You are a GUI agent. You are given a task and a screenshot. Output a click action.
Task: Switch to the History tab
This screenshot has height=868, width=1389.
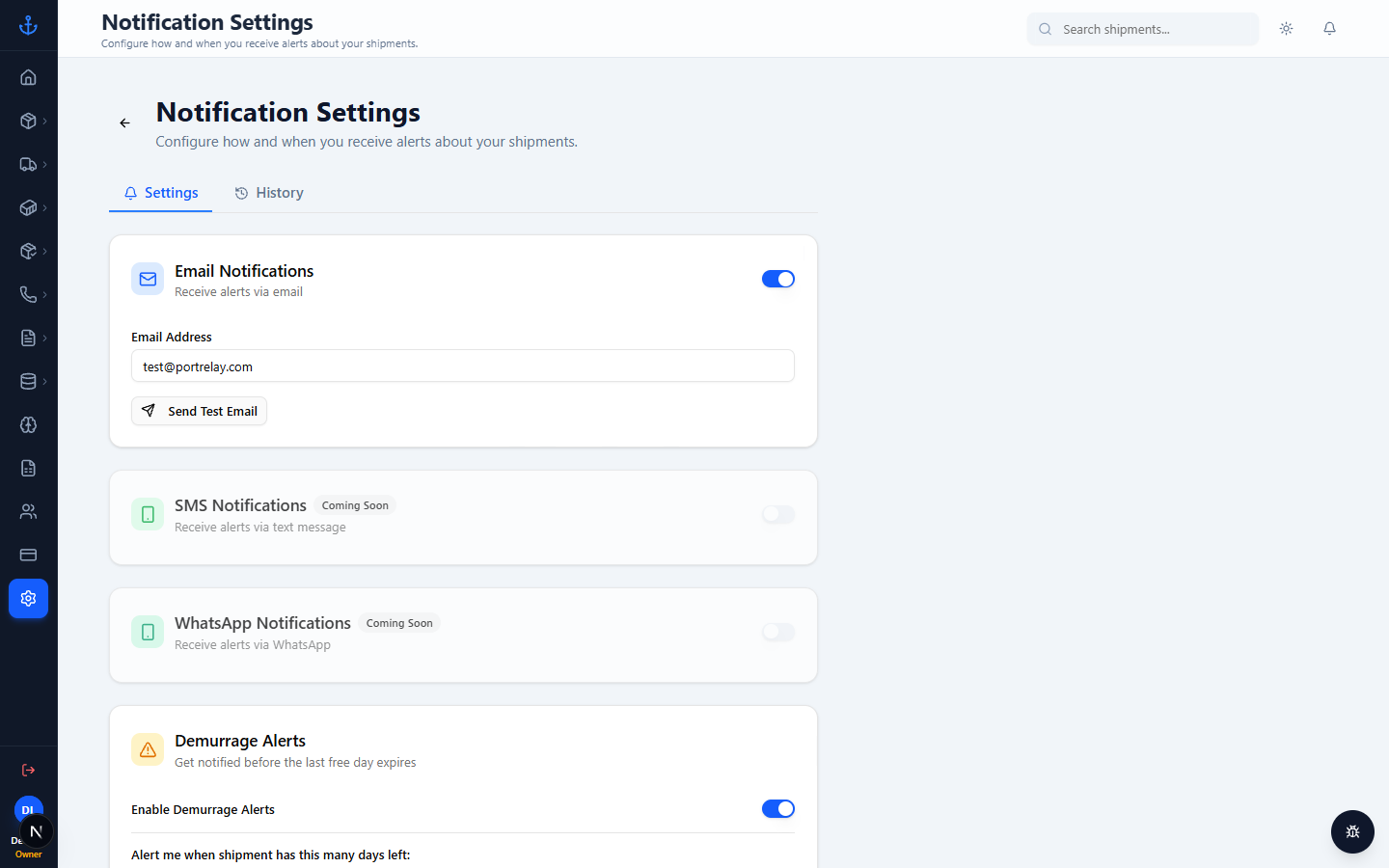[269, 193]
